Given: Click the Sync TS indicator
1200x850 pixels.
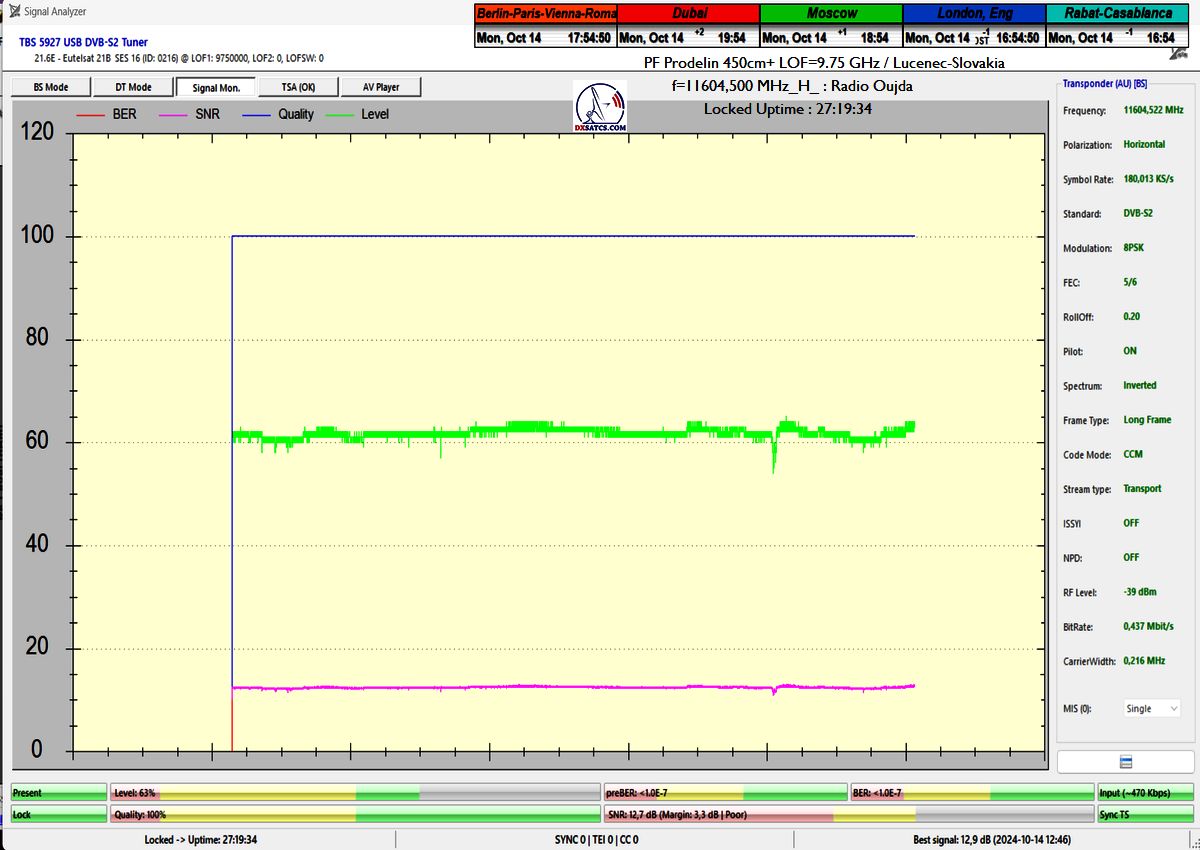Looking at the screenshot, I should click(1143, 814).
